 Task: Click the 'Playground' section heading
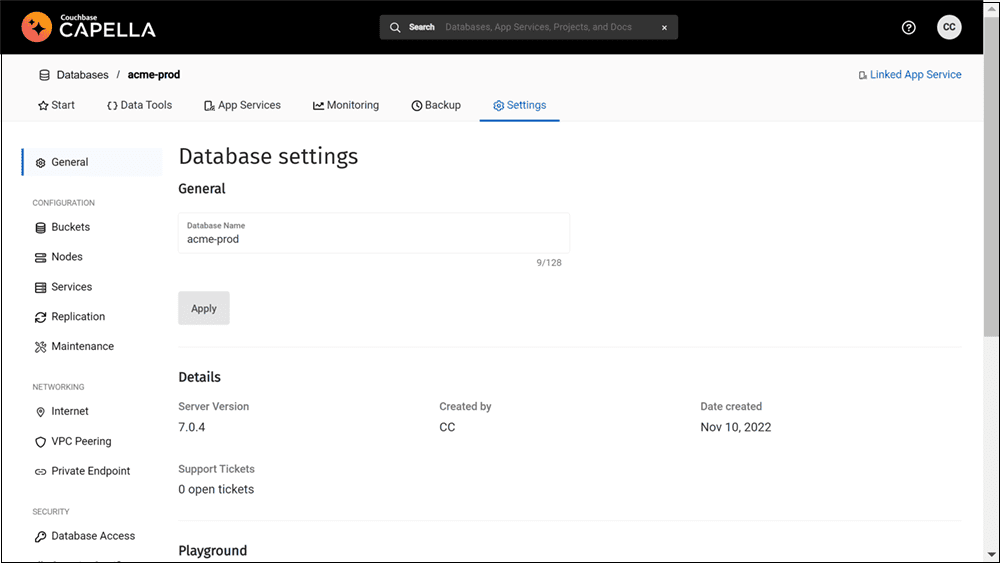point(212,551)
